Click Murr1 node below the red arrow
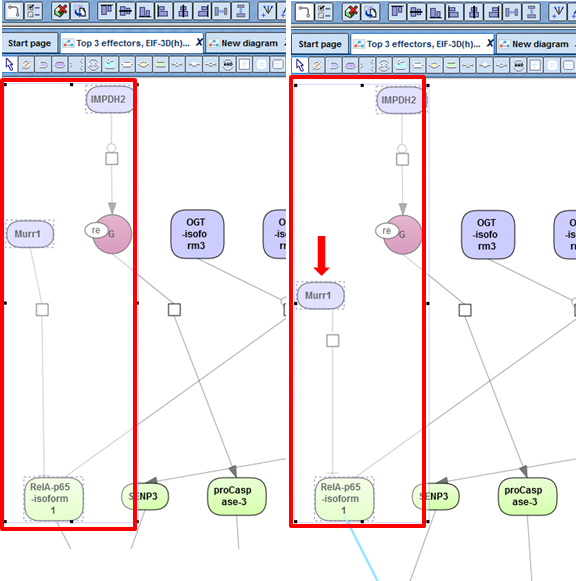Viewport: 576px width, 581px height. pos(320,295)
